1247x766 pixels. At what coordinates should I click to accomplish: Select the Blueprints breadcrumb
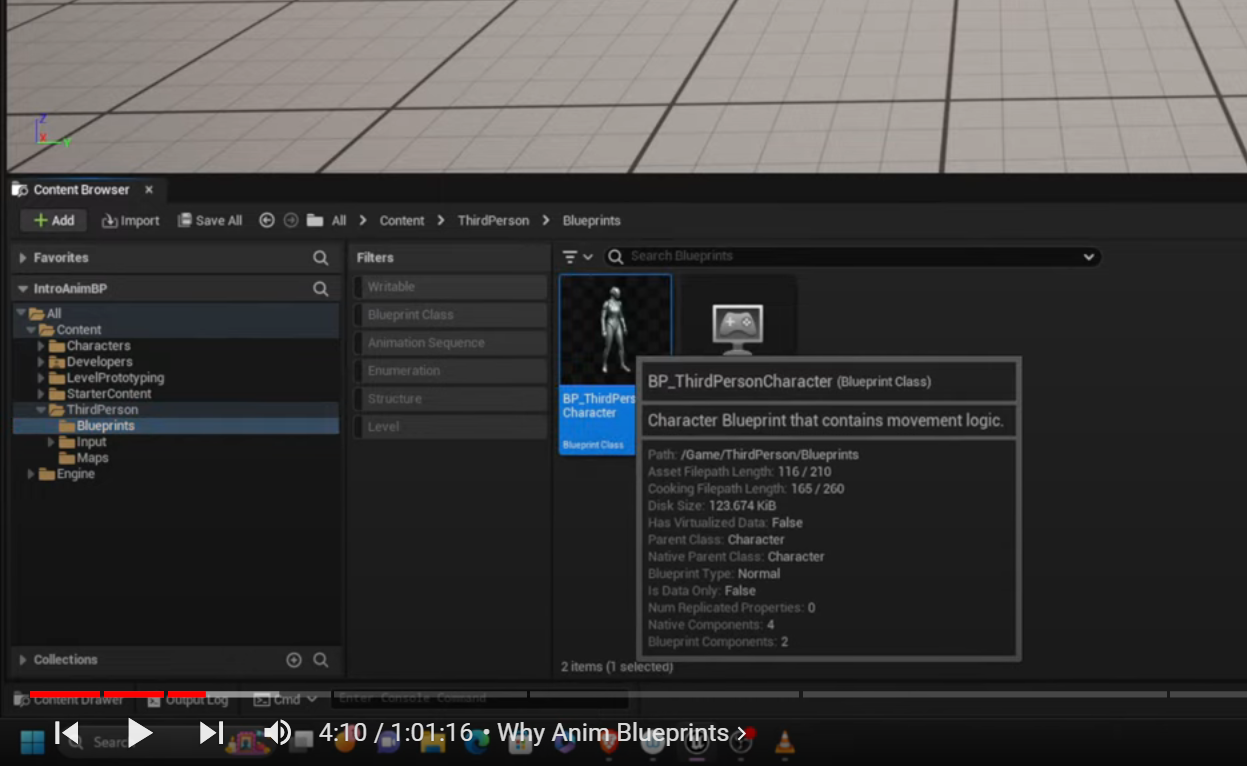(x=592, y=221)
